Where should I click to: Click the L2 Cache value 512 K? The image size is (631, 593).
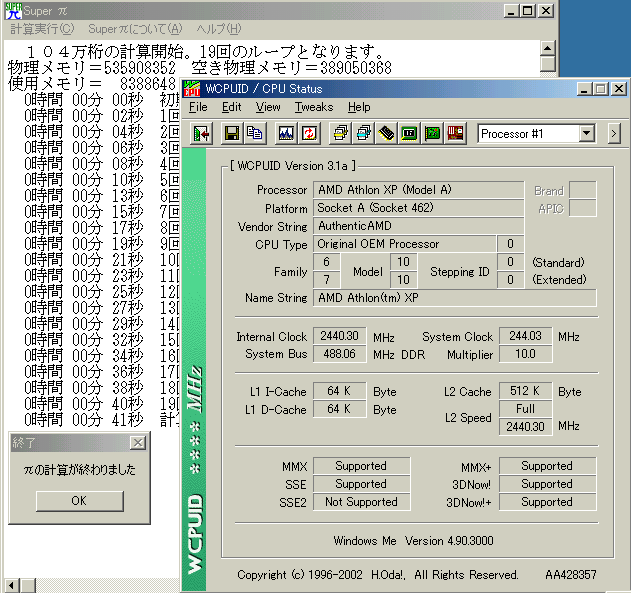coord(526,391)
